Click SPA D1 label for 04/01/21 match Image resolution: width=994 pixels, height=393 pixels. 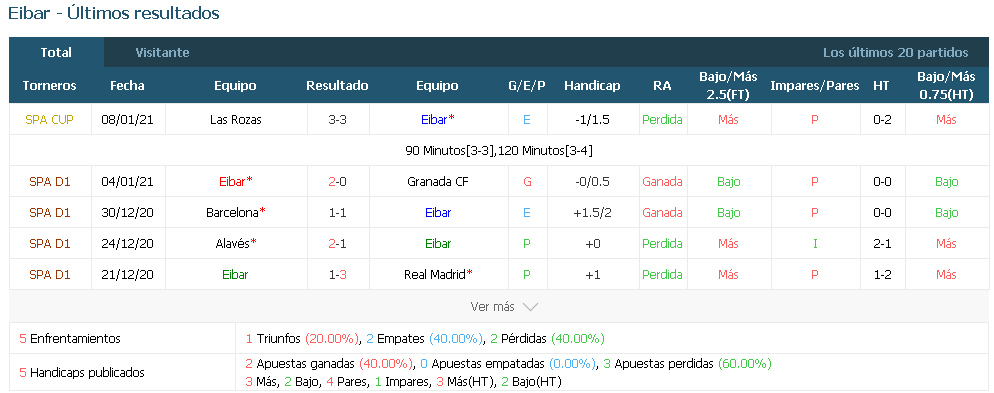(x=49, y=181)
